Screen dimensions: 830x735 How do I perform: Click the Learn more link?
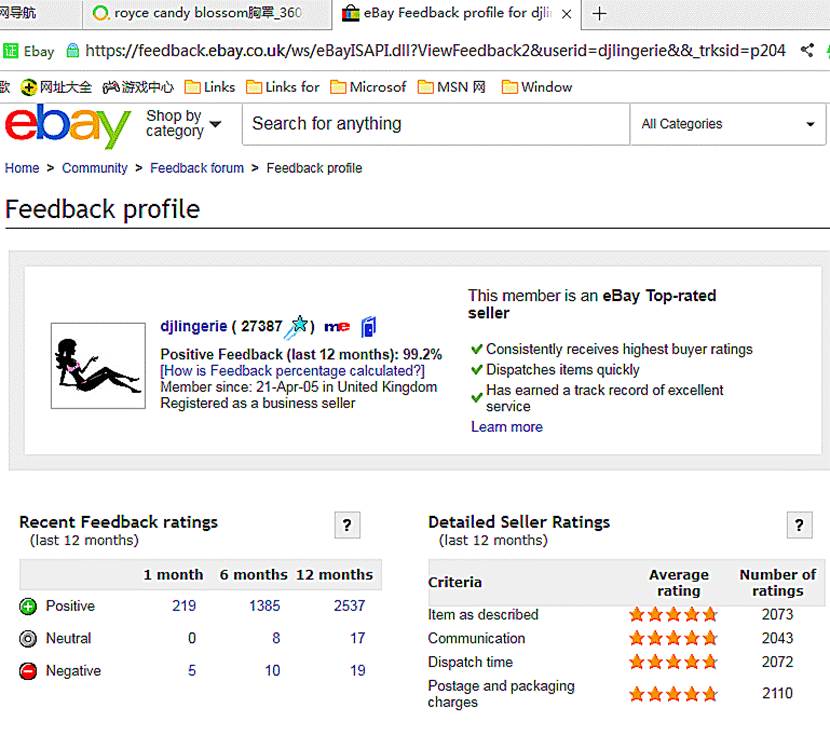coord(506,427)
